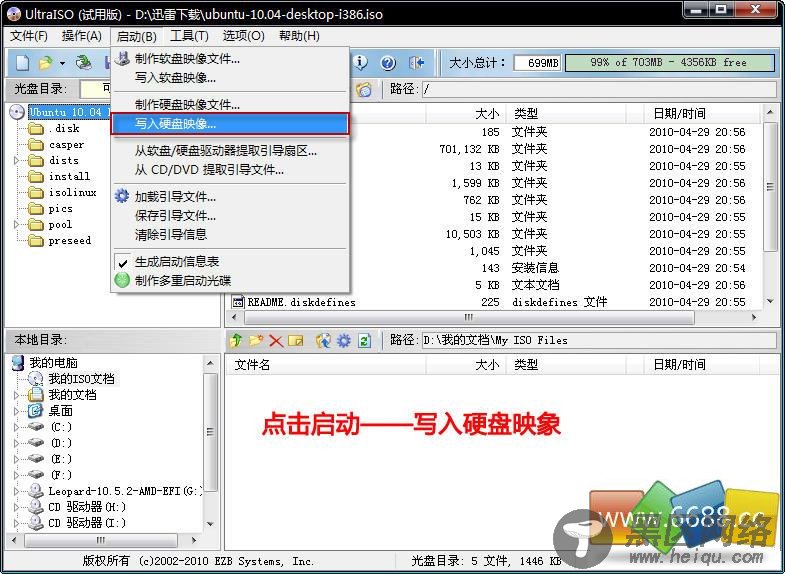The height and width of the screenshot is (574, 785).
Task: Expand the dists folder tree node
Action: point(17,161)
